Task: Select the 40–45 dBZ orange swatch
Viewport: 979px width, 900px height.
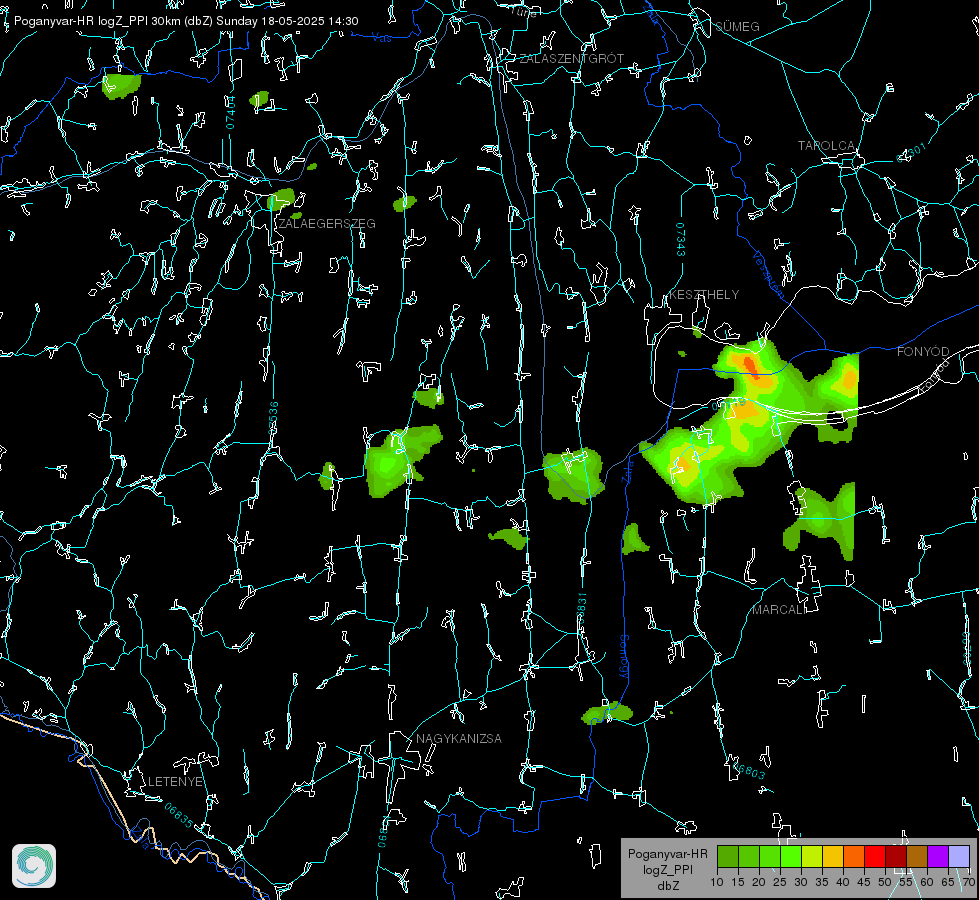Action: (854, 856)
